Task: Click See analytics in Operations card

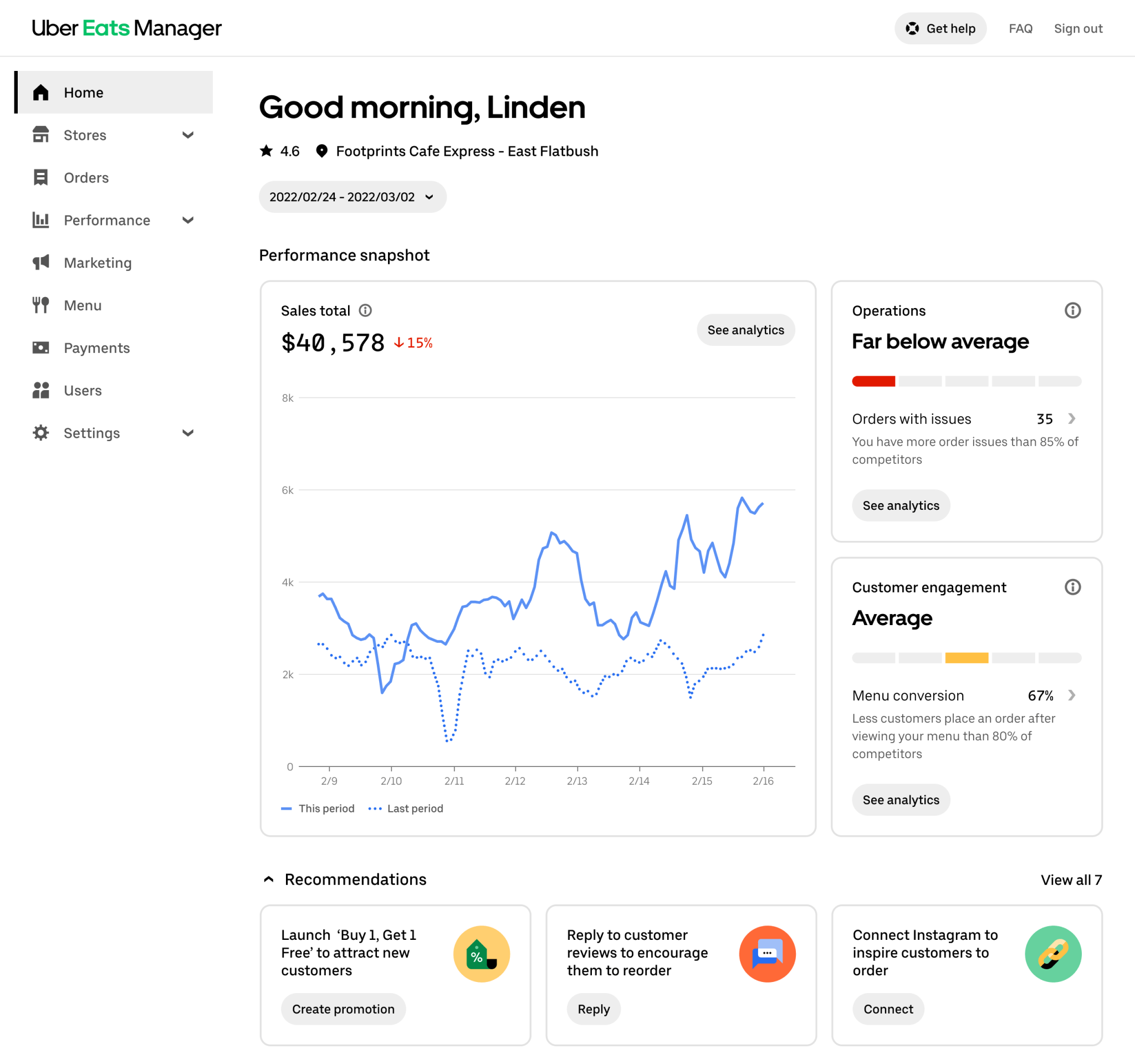Action: click(901, 506)
